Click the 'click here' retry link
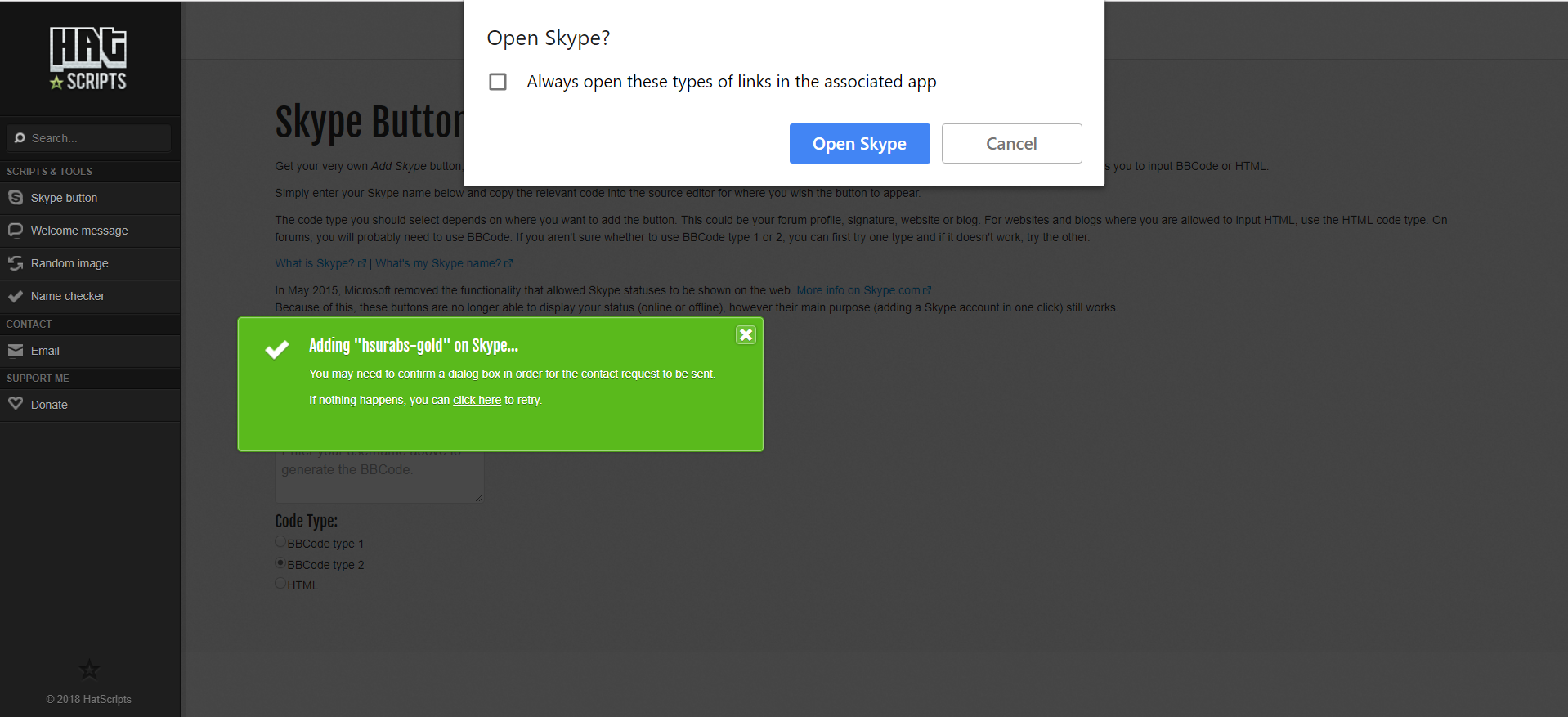Image resolution: width=1568 pixels, height=717 pixels. 477,400
